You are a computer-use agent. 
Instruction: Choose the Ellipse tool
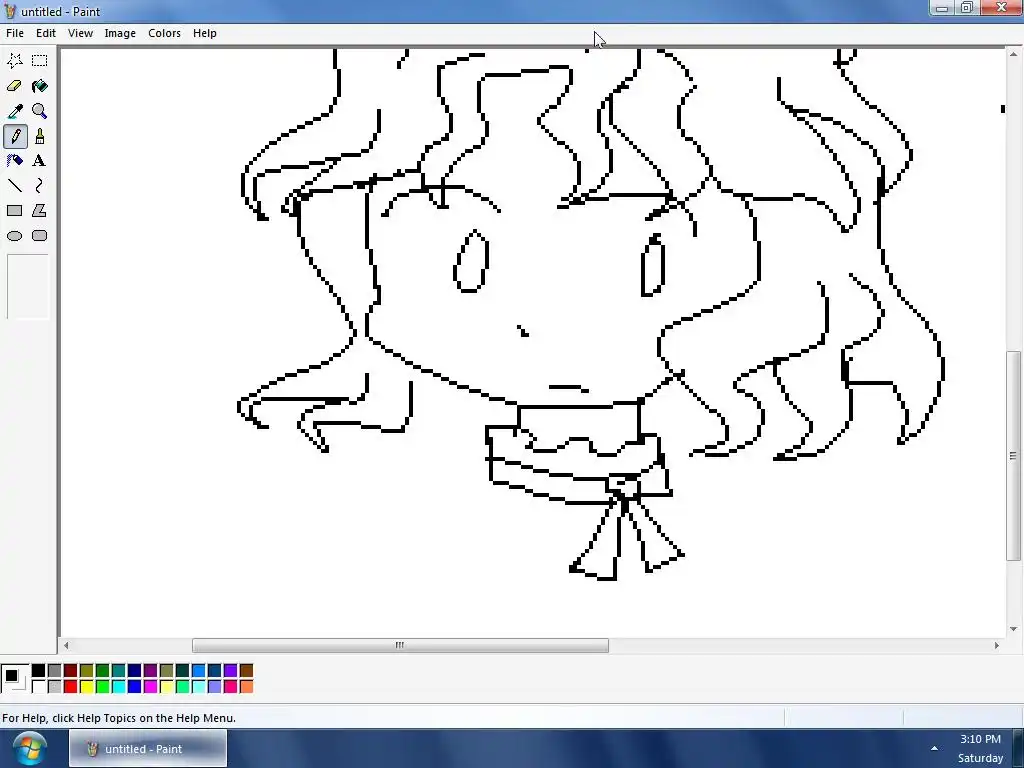click(x=14, y=236)
